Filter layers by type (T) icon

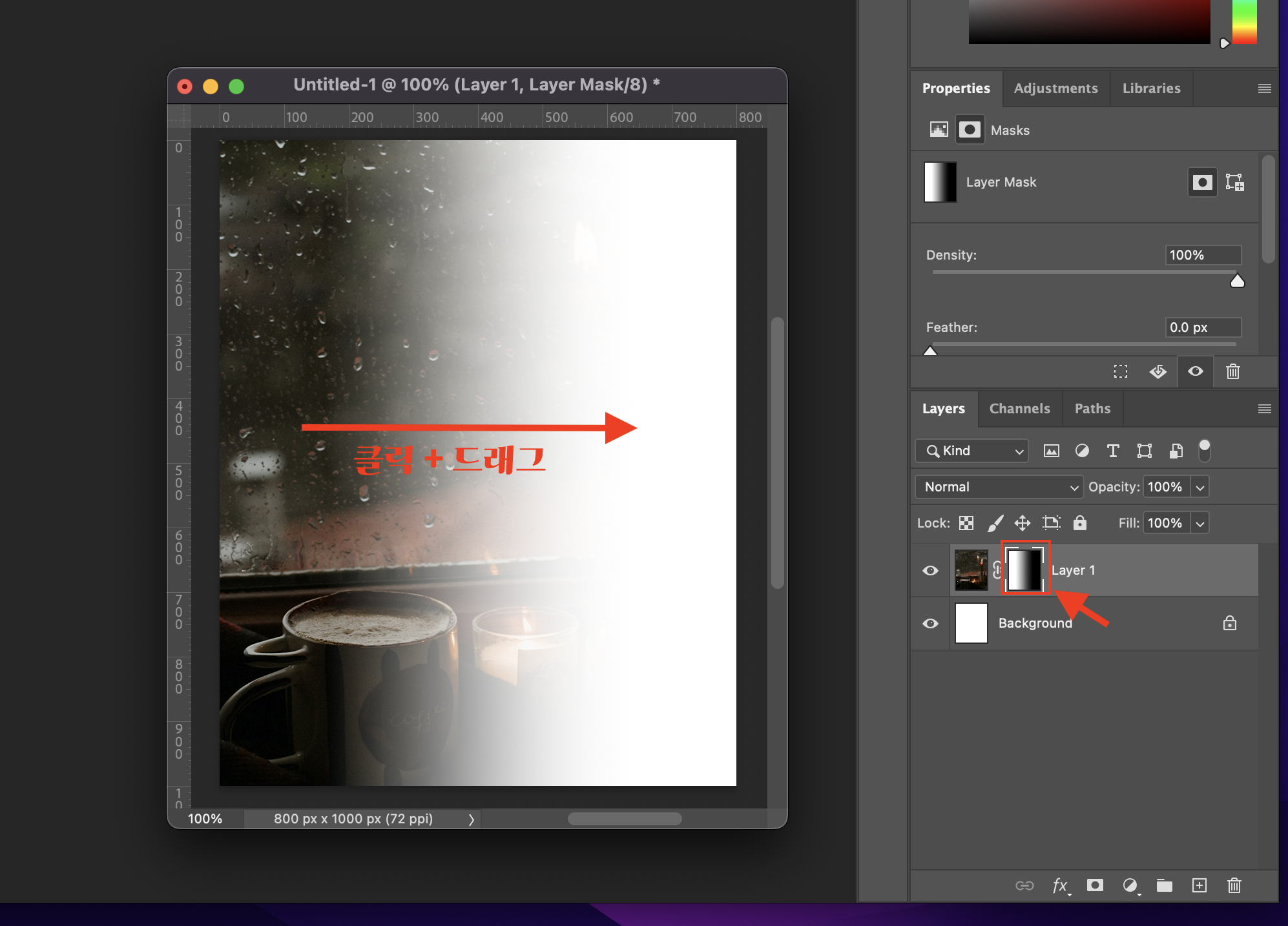[1113, 451]
